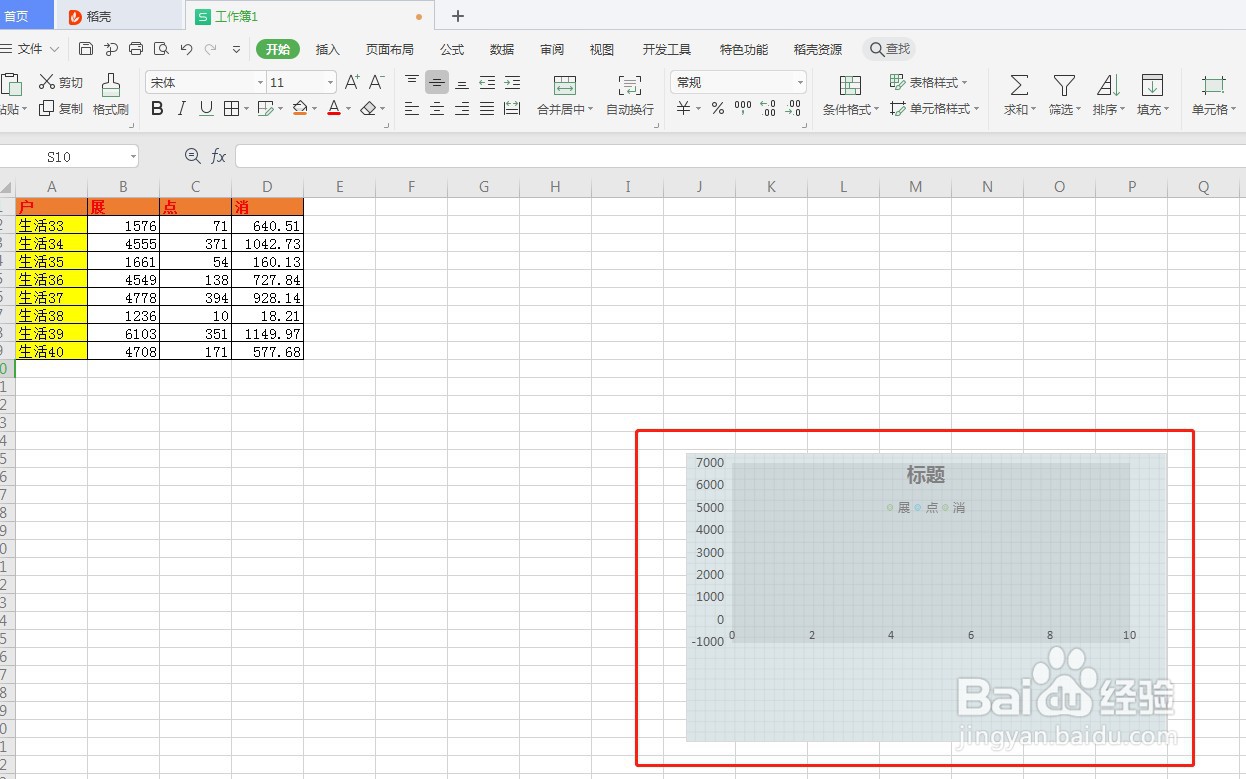The image size is (1246, 779).
Task: Toggle Underline formatting
Action: click(x=206, y=108)
